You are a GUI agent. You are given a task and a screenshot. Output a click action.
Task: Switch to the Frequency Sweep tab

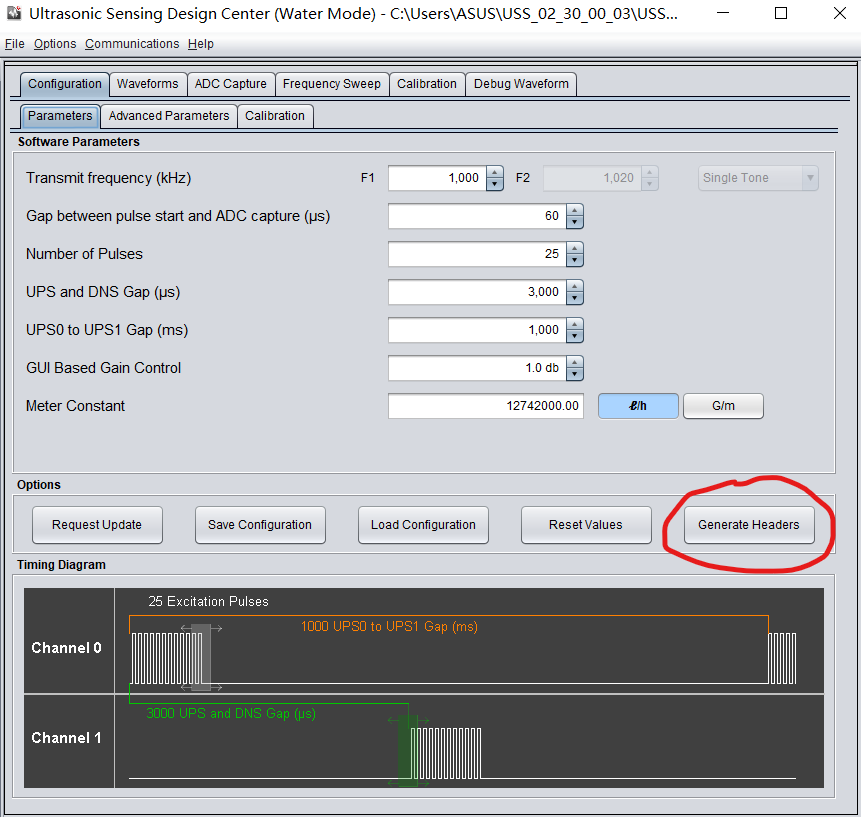332,84
